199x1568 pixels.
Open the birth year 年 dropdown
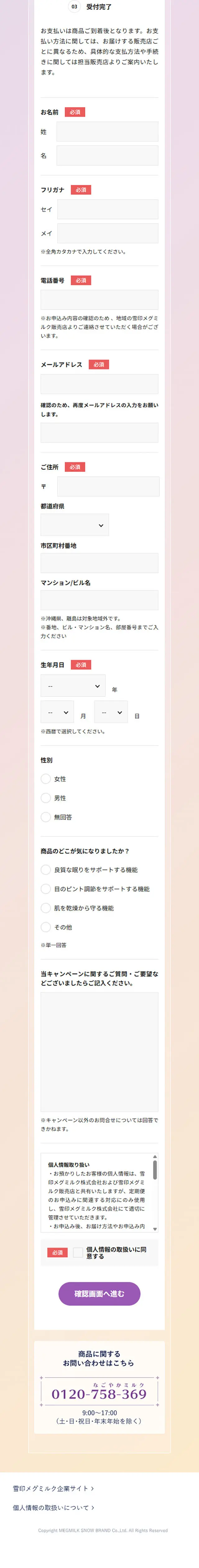click(x=73, y=685)
